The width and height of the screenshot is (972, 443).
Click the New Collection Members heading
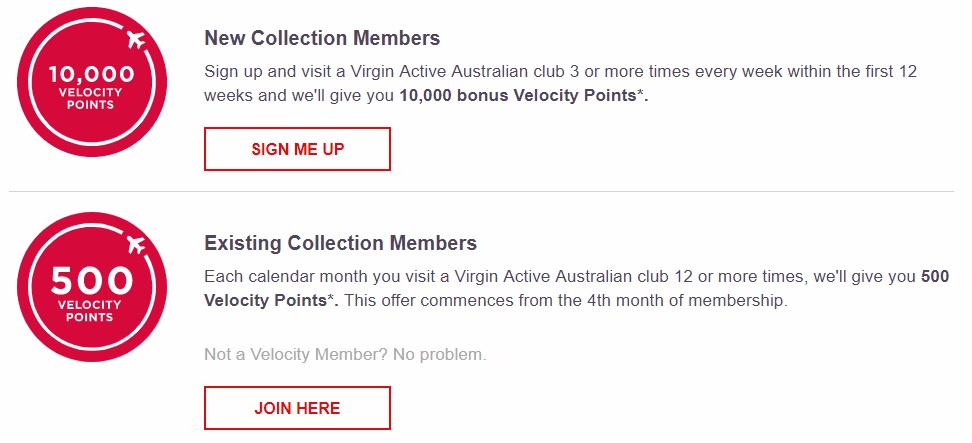(x=322, y=38)
